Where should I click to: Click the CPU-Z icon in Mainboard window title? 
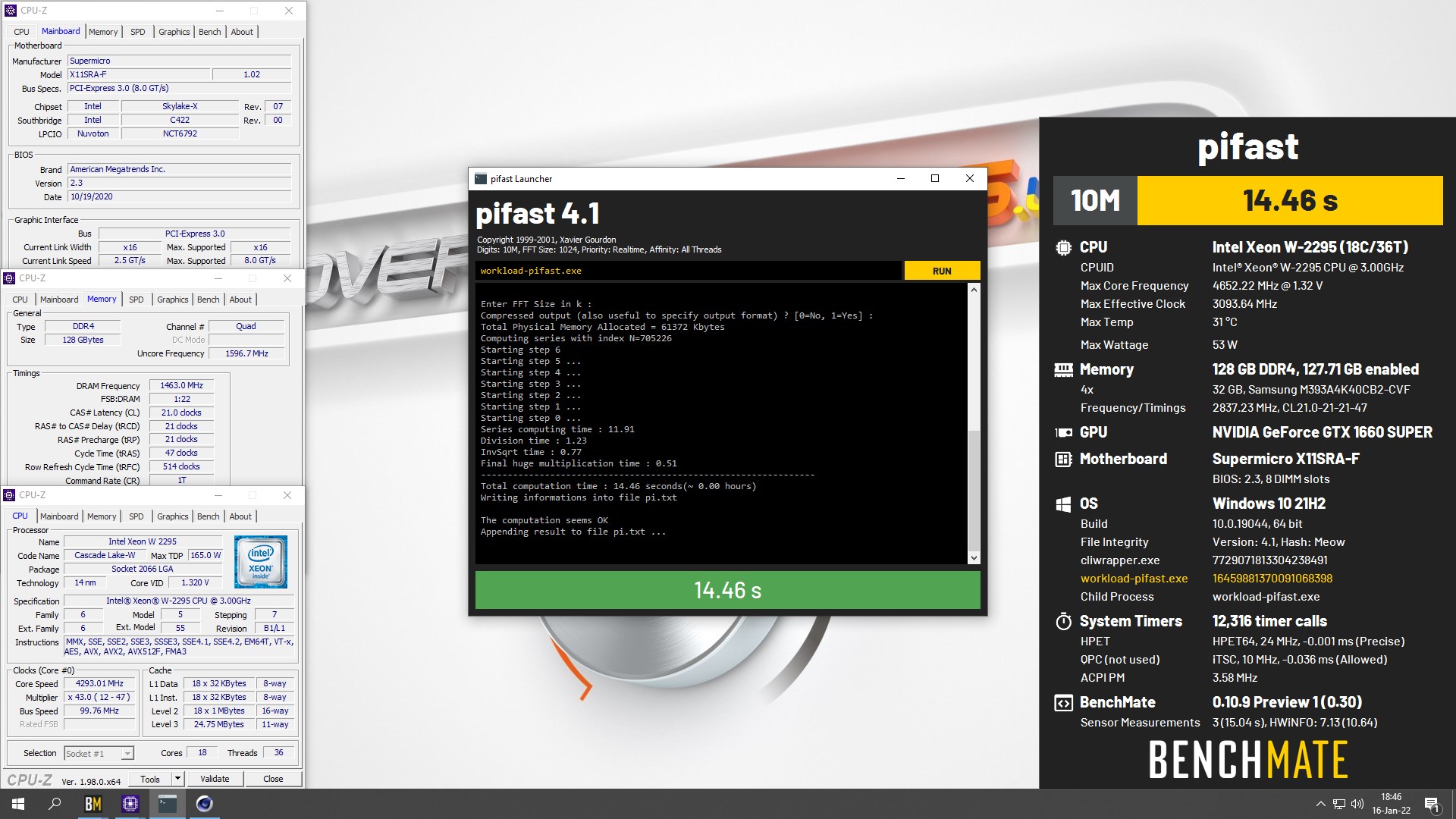pyautogui.click(x=11, y=11)
